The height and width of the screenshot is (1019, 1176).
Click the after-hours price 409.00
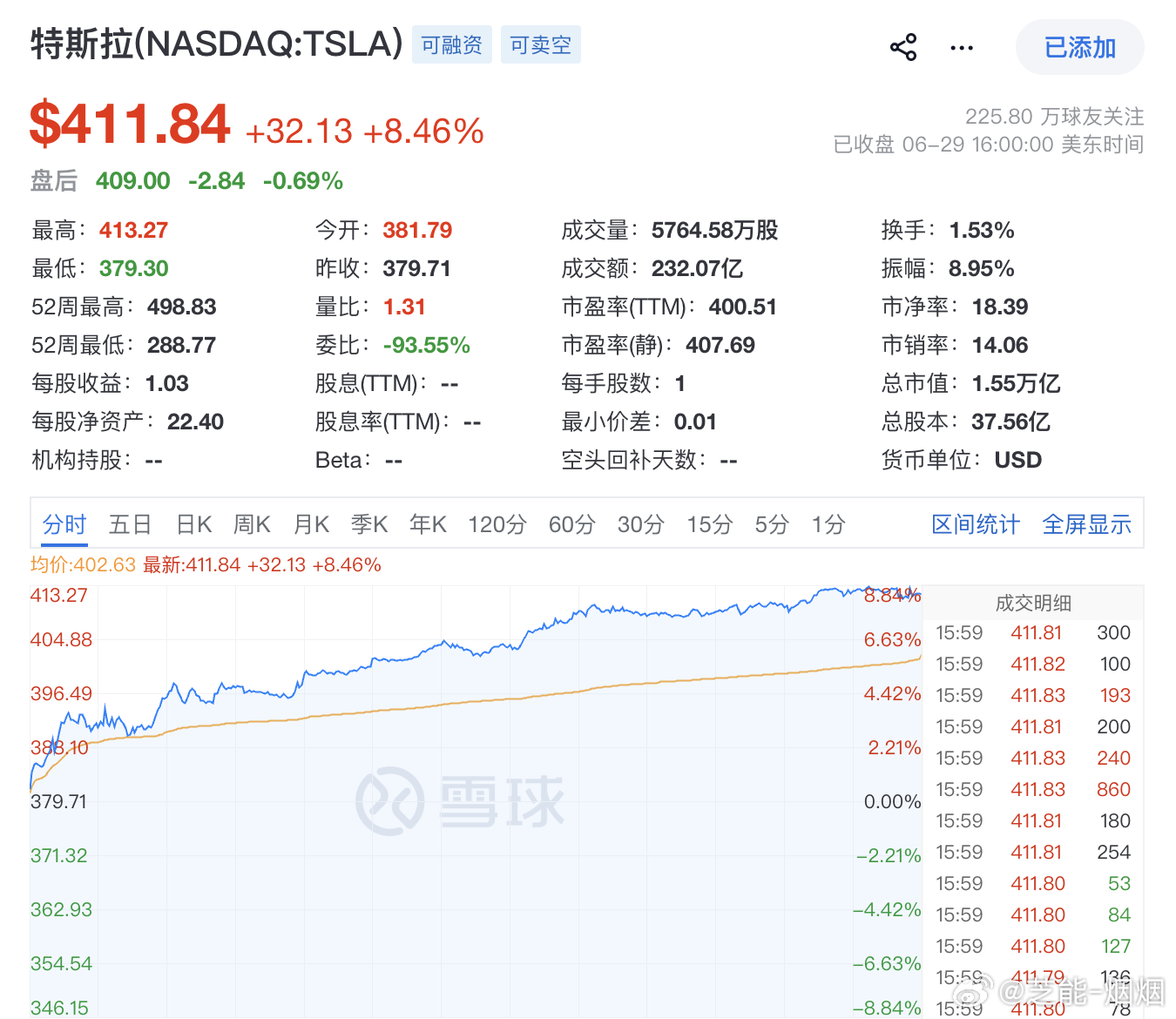click(x=133, y=181)
